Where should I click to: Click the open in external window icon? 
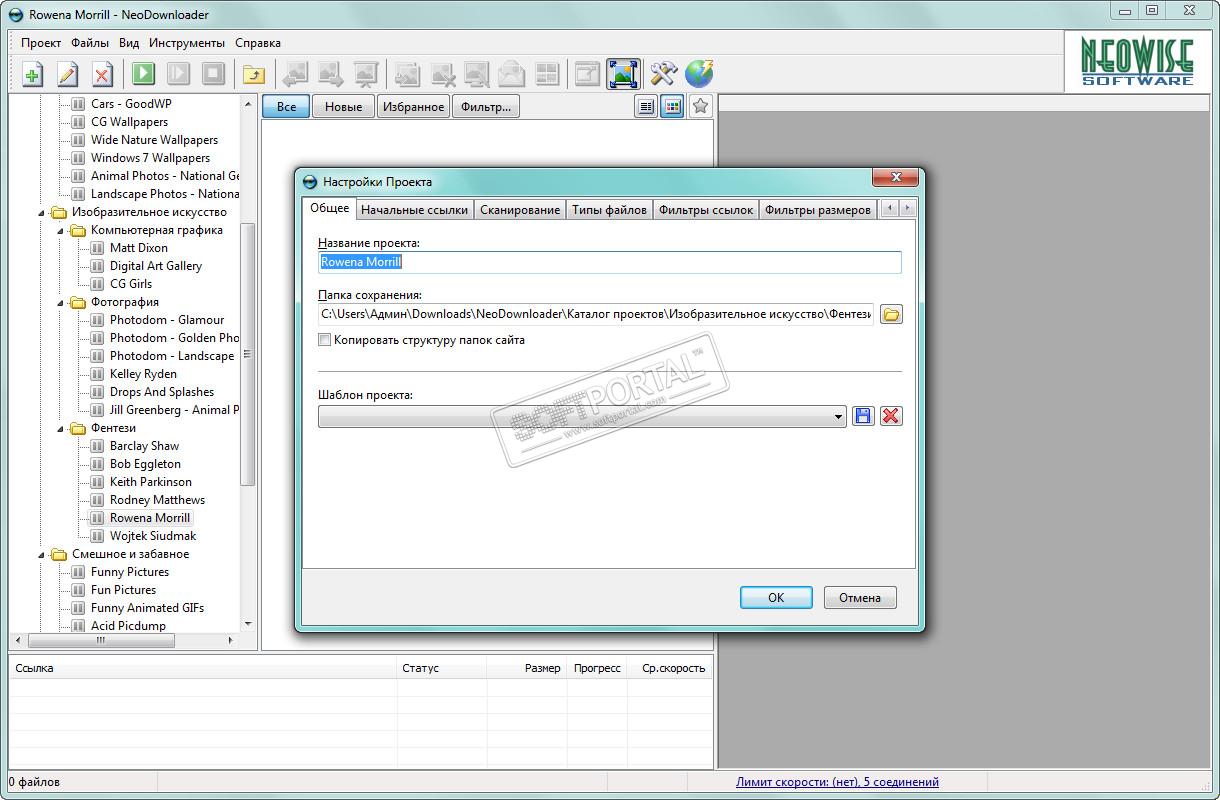coord(587,74)
